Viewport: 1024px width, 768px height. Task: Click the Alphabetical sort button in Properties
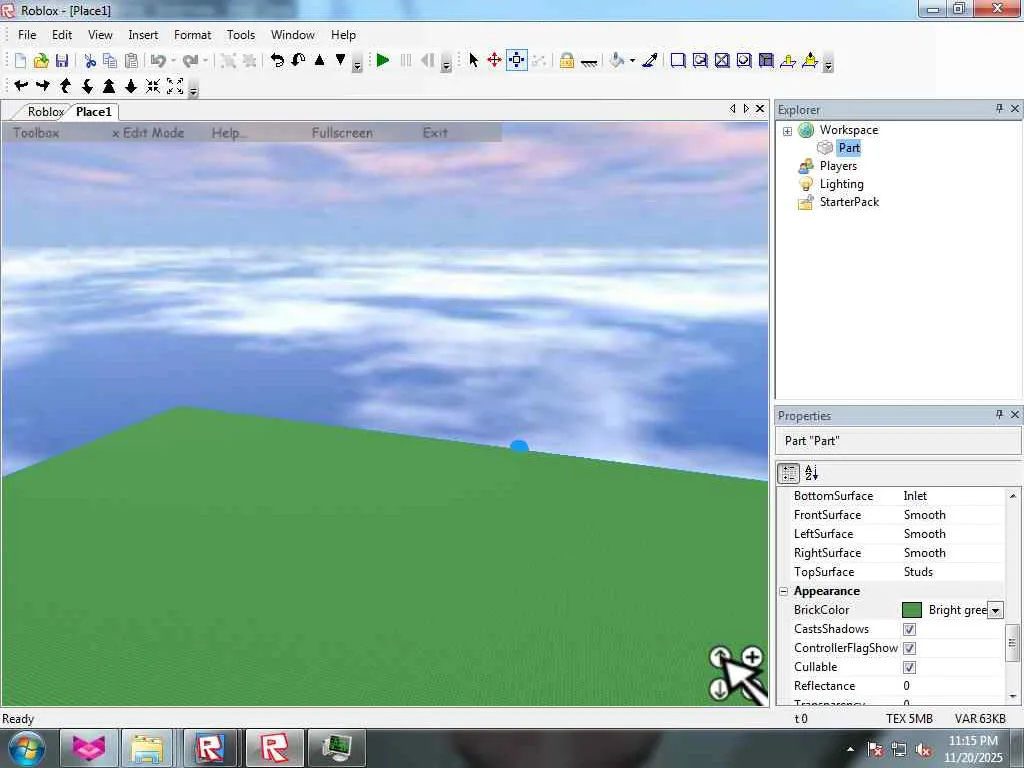tap(811, 473)
